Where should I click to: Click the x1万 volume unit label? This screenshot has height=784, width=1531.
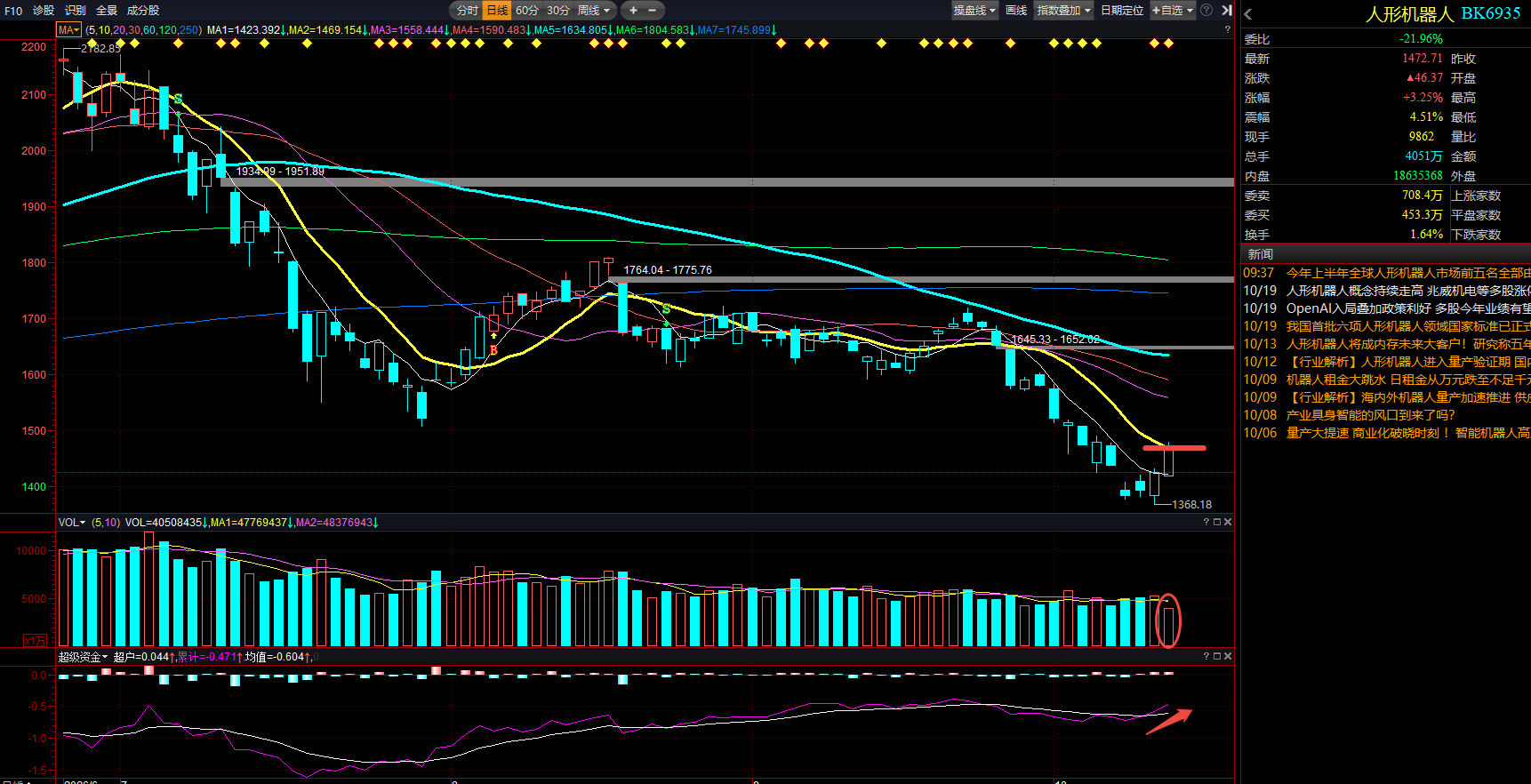point(36,640)
